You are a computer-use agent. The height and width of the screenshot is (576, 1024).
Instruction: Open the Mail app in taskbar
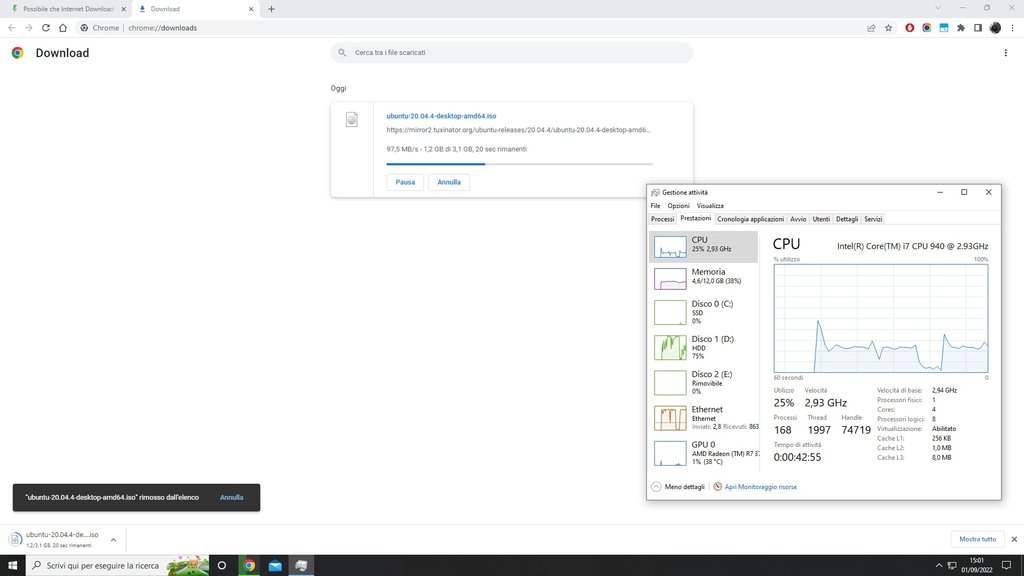coord(275,565)
